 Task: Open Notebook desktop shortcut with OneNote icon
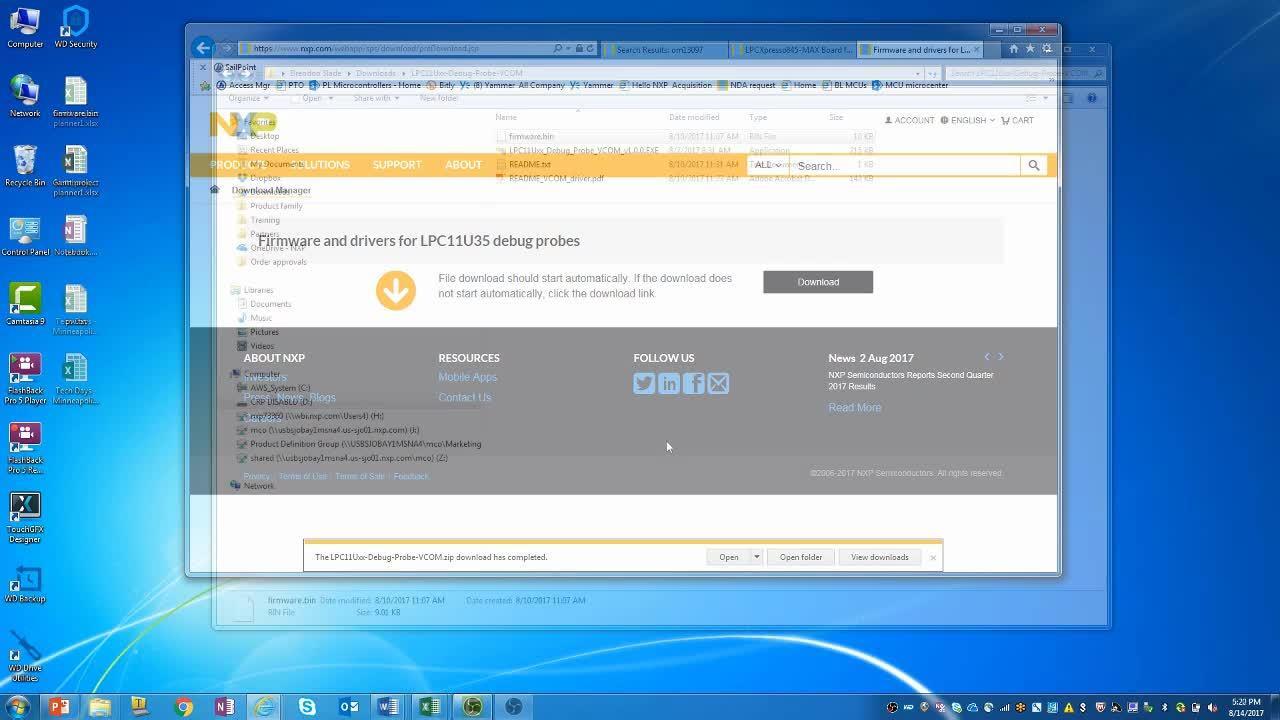[x=75, y=235]
